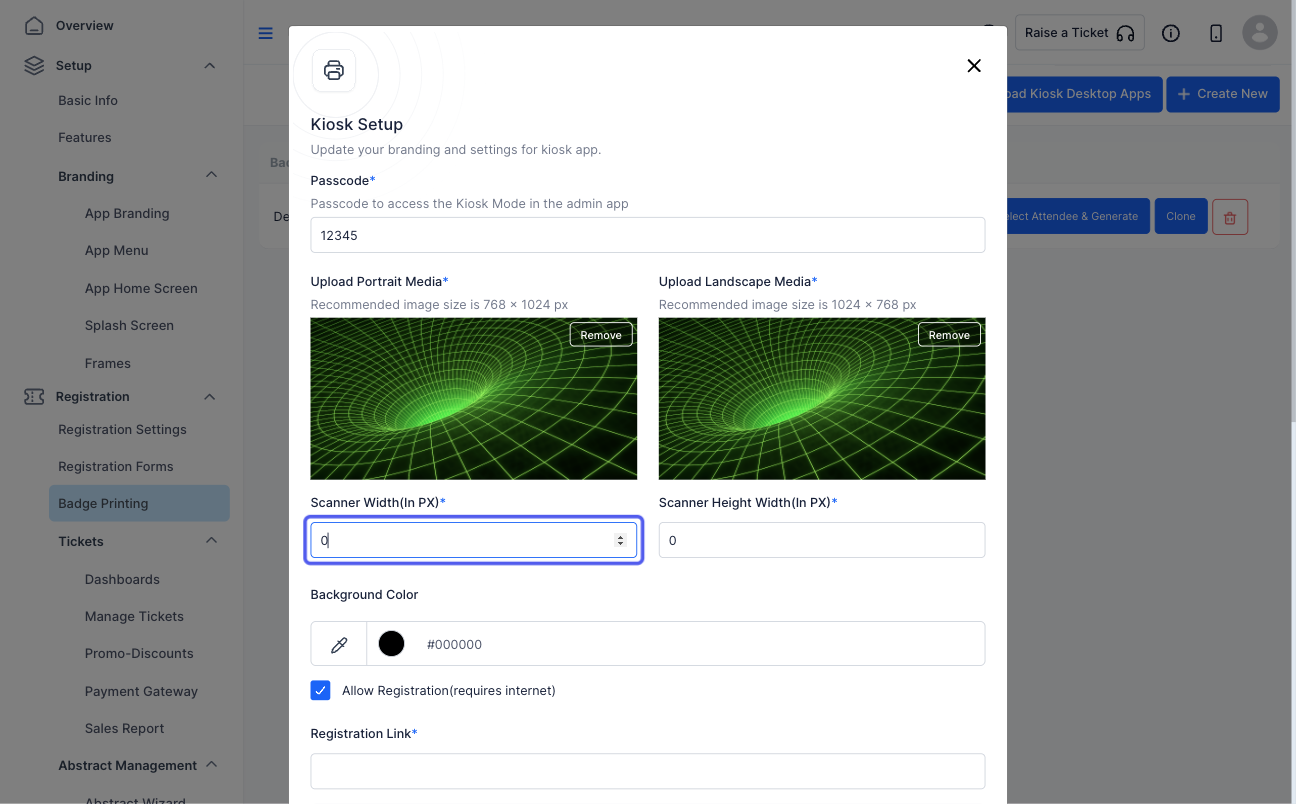The image size is (1296, 804).
Task: Remove the portrait media image
Action: point(601,335)
